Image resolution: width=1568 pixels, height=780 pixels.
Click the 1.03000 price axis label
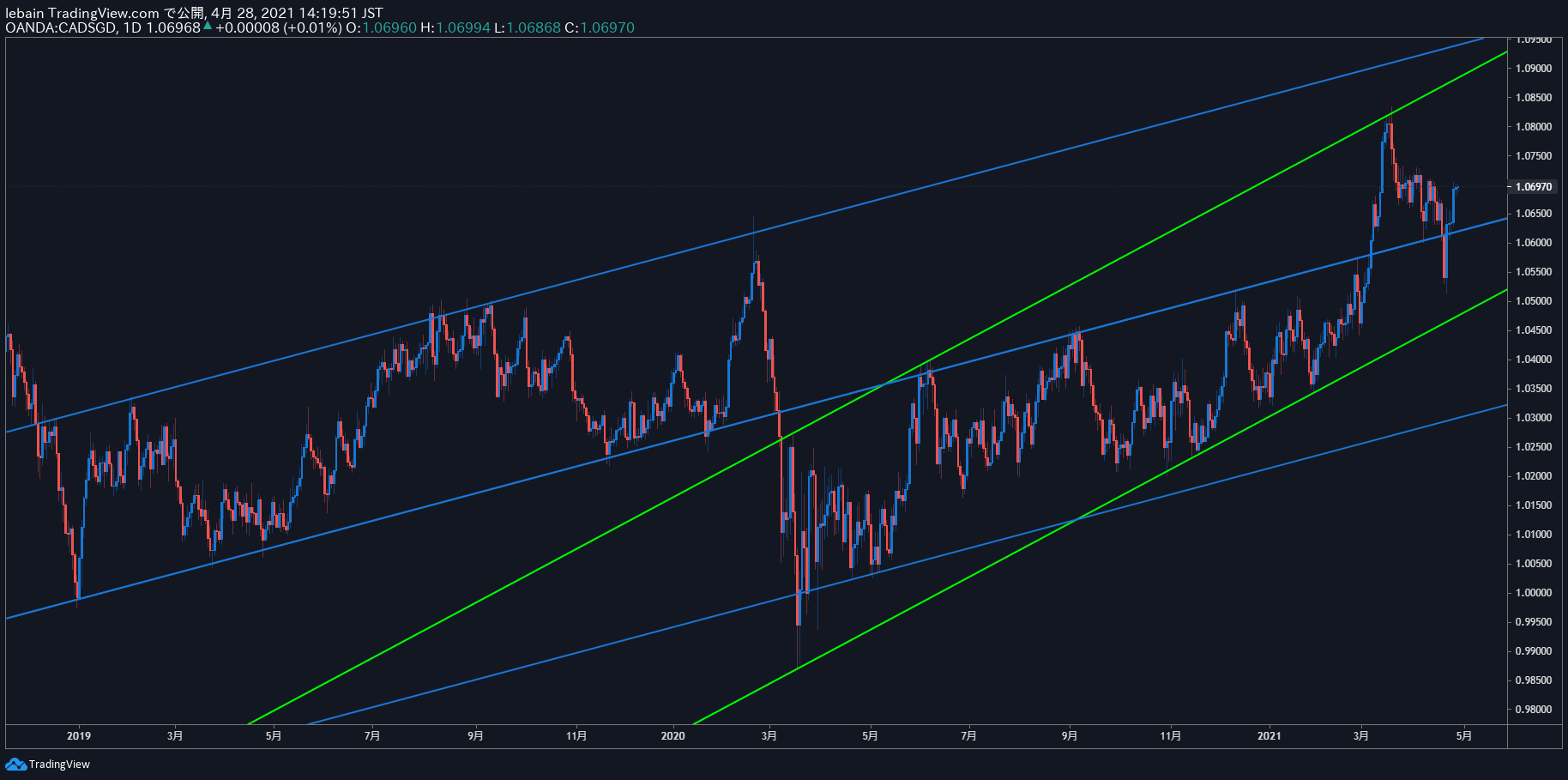(x=1534, y=418)
